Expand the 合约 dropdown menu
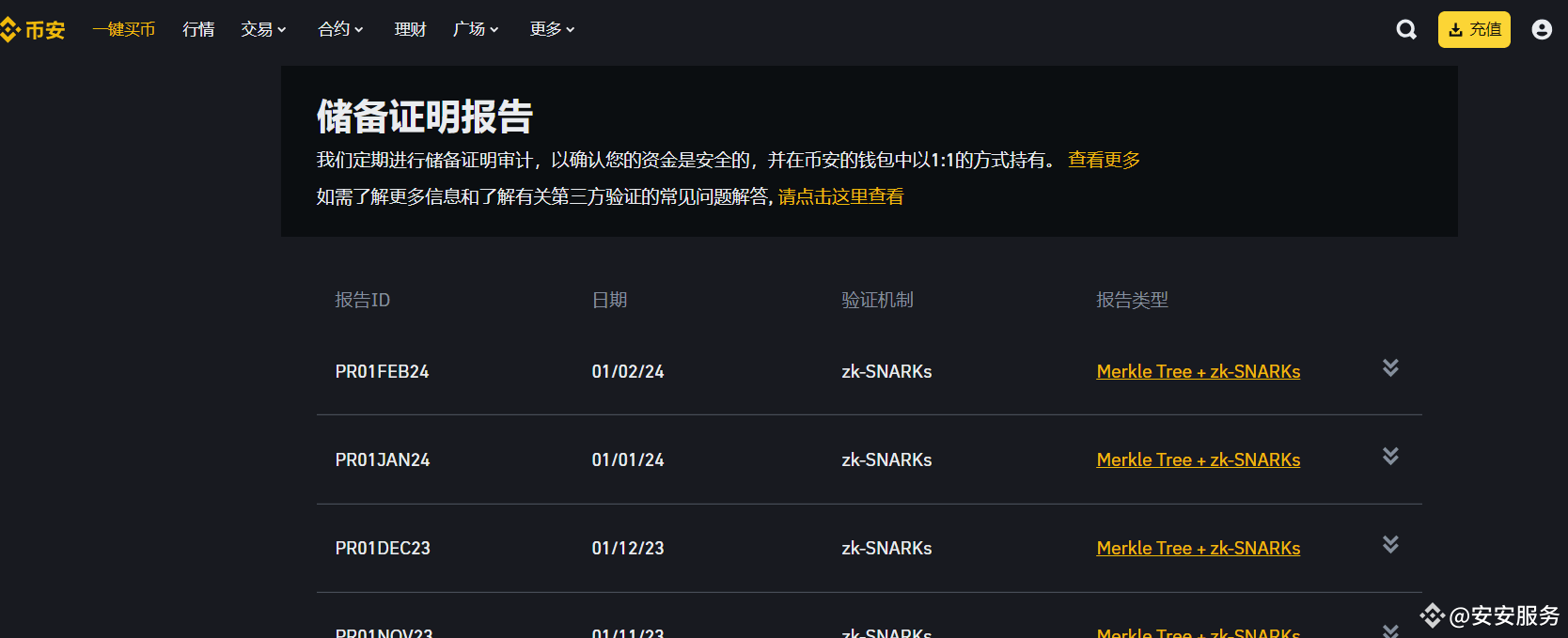The image size is (1568, 638). click(x=340, y=30)
